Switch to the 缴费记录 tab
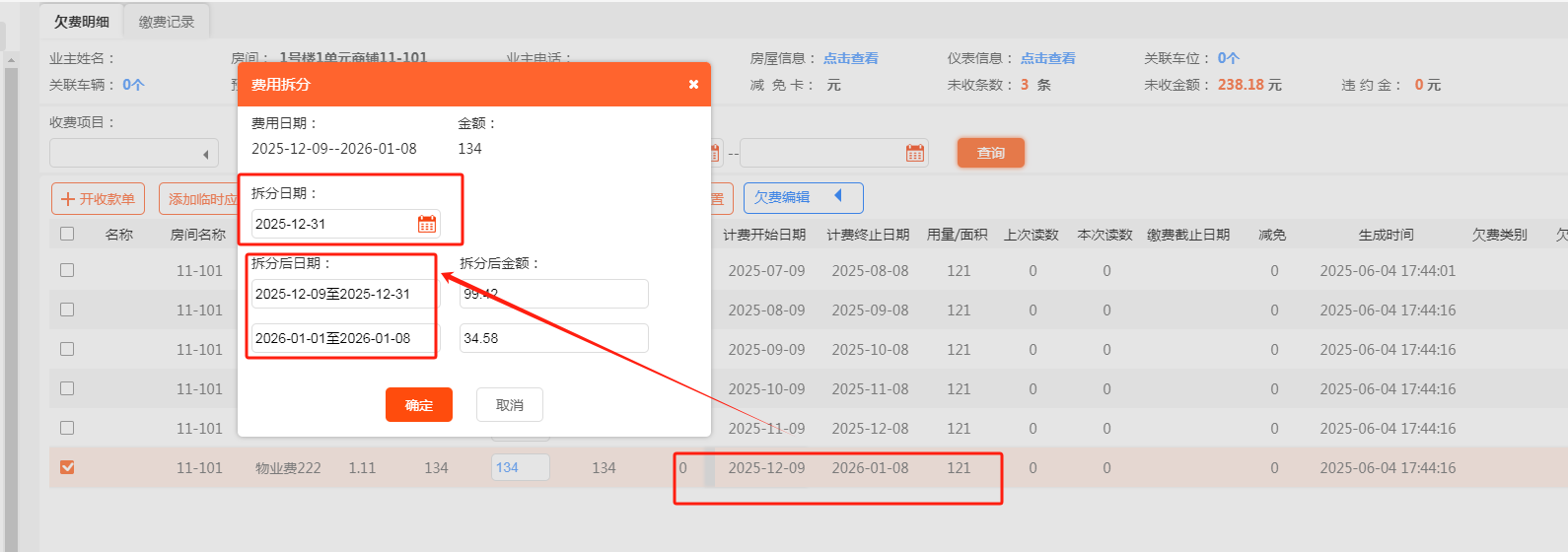Viewport: 1568px width, 552px height. 166,22
